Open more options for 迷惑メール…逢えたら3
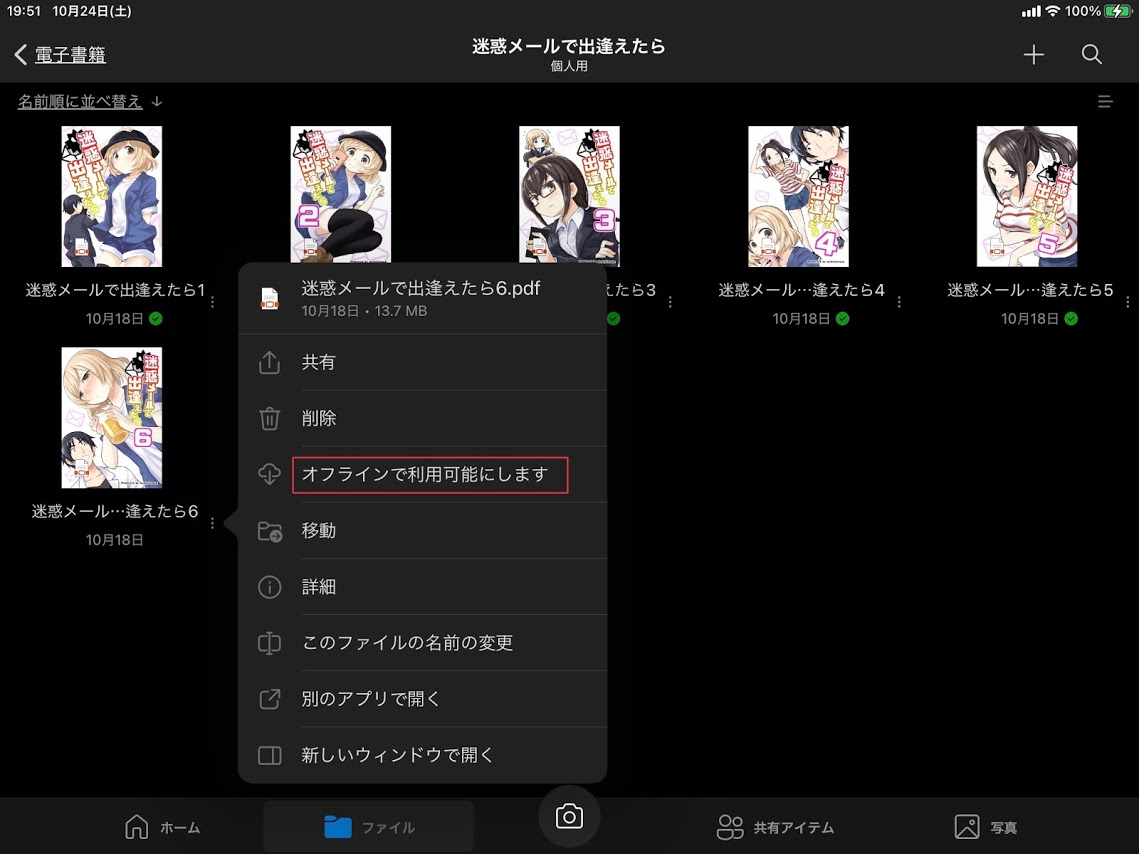 pos(670,301)
